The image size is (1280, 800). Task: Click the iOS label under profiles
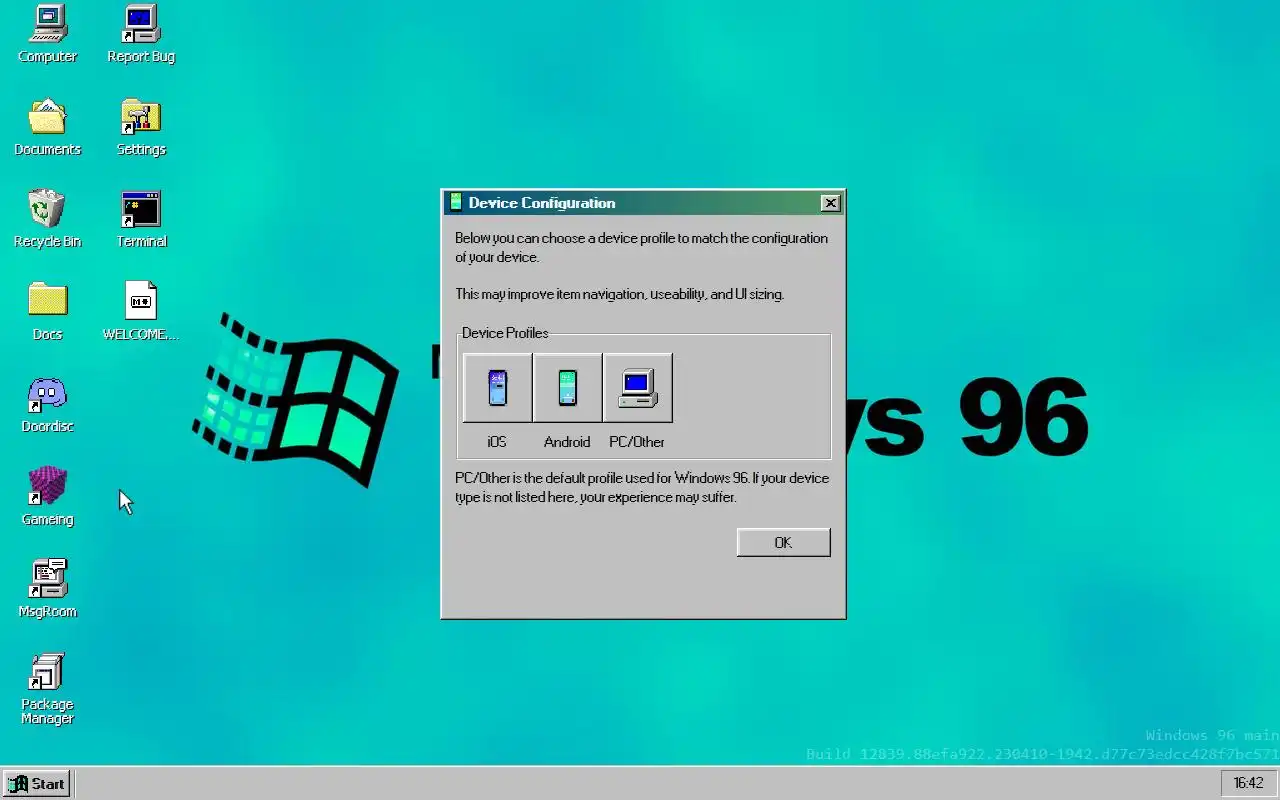[497, 442]
